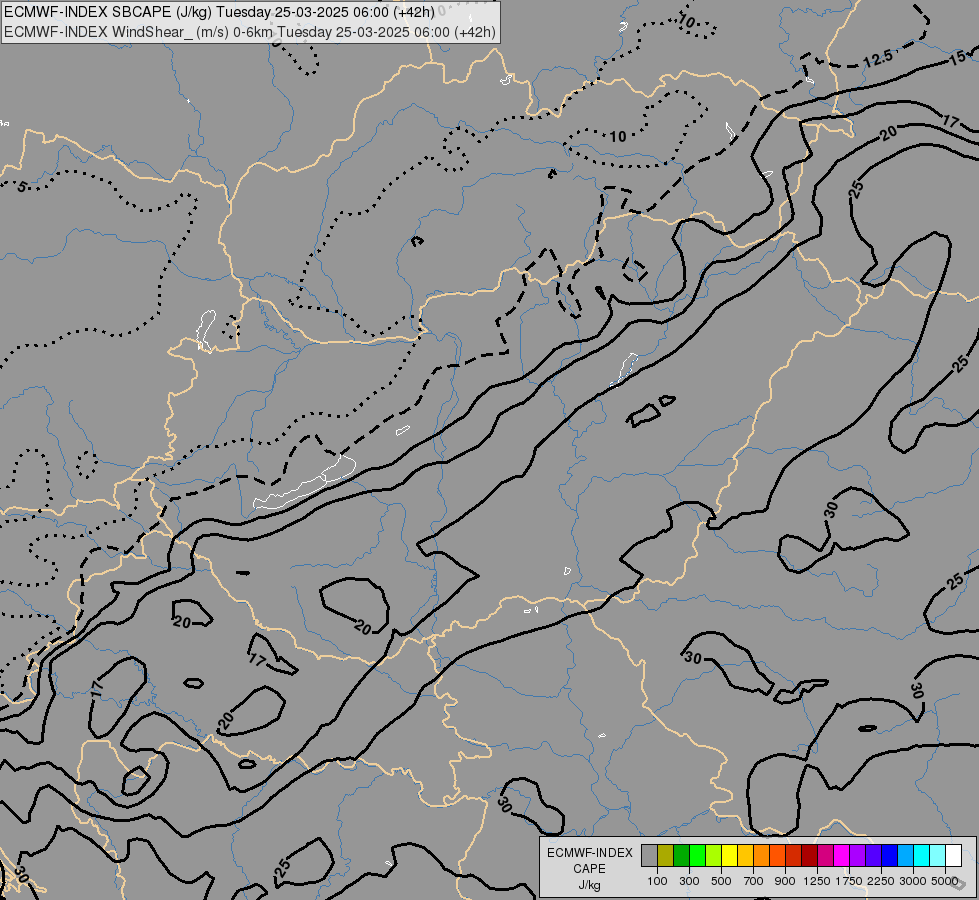979x900 pixels.
Task: Click the legend word CAPE
Action: point(589,869)
